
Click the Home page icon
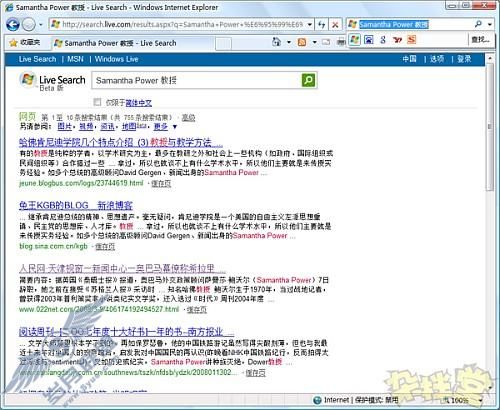coord(276,42)
